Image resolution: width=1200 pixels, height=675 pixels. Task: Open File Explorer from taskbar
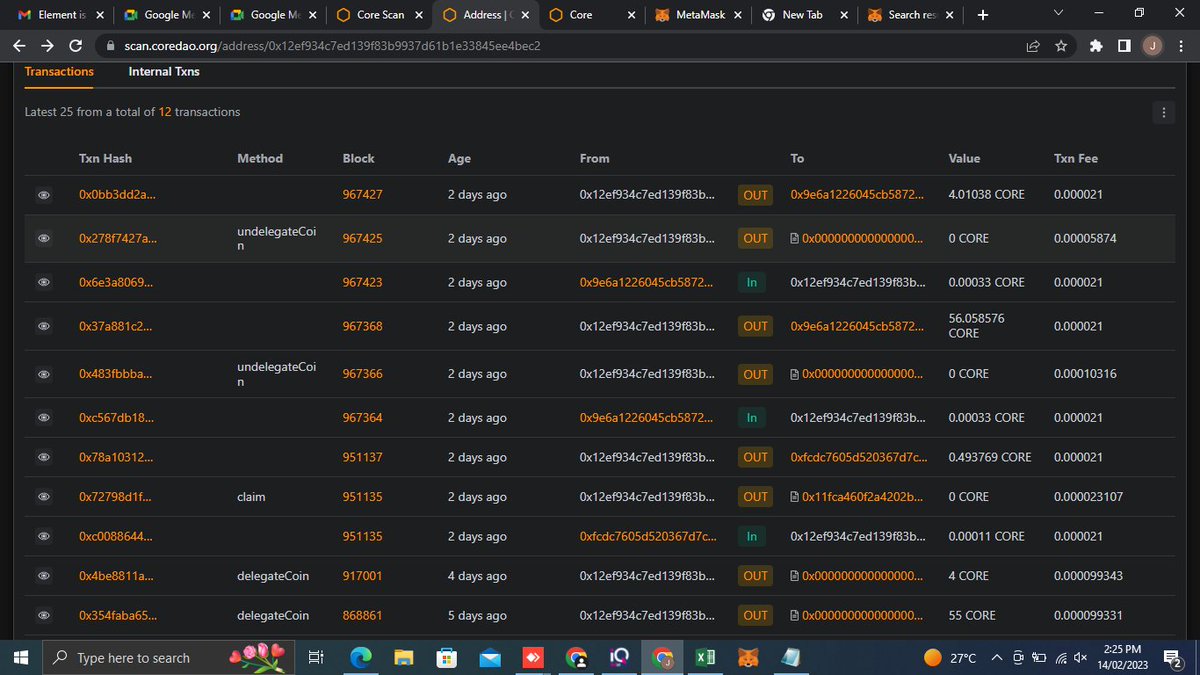pos(403,658)
